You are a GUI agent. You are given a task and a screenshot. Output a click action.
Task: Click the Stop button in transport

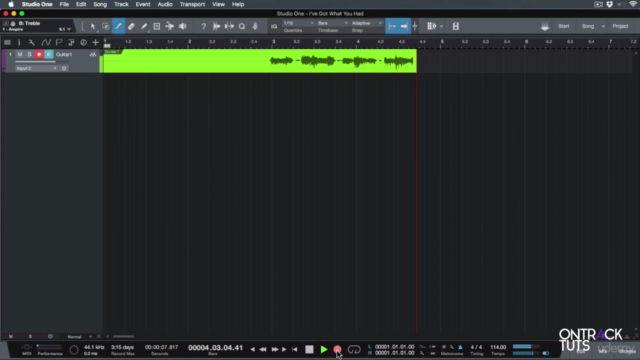(309, 349)
